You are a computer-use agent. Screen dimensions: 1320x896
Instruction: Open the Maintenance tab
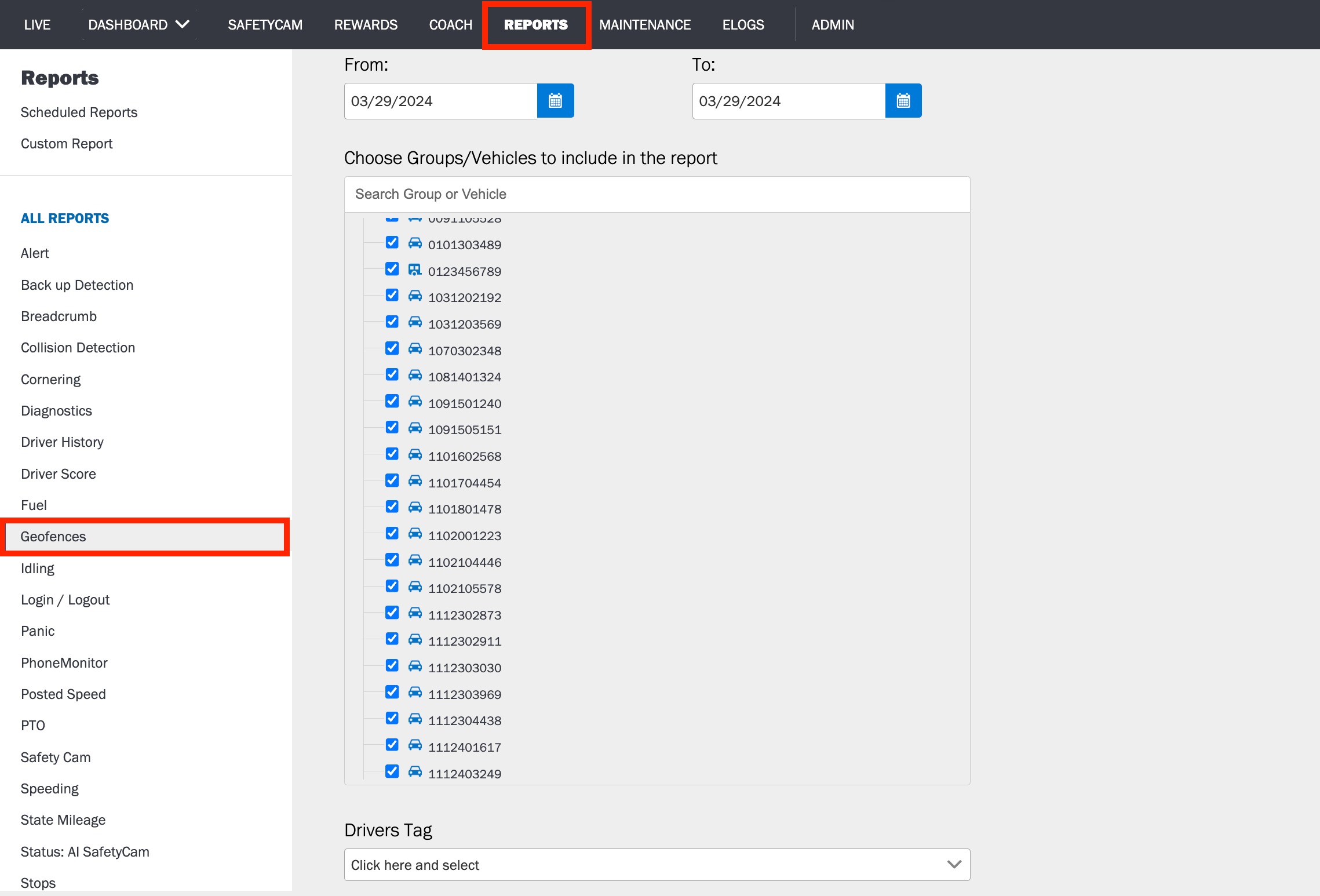(x=645, y=25)
